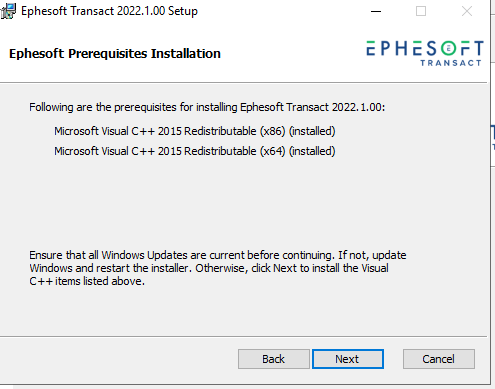The image size is (495, 389).
Task: Select the Visual C++ 2015 (x64) prerequisite line
Action: (195, 151)
